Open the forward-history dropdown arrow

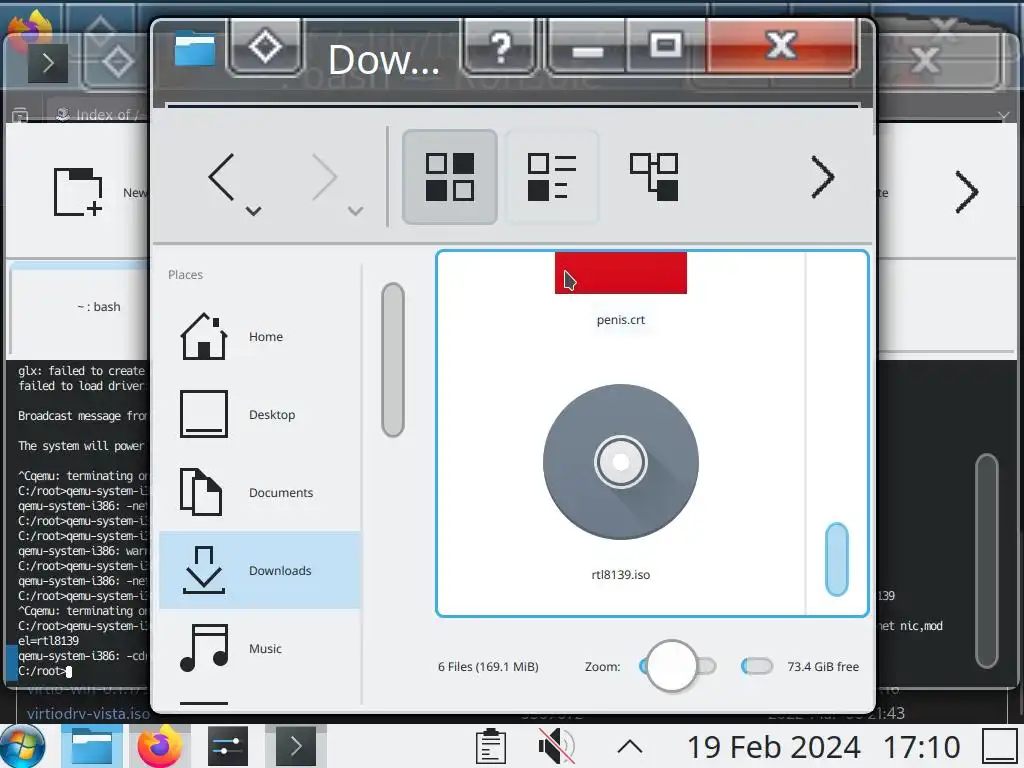355,211
